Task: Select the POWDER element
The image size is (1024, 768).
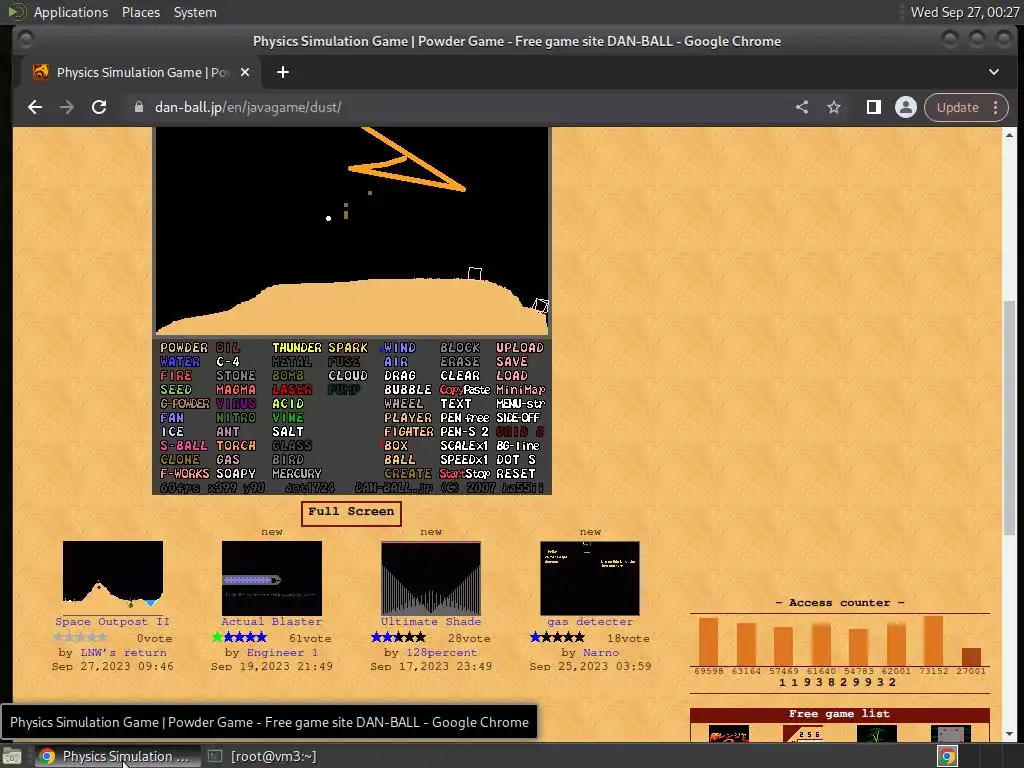Action: coord(184,348)
